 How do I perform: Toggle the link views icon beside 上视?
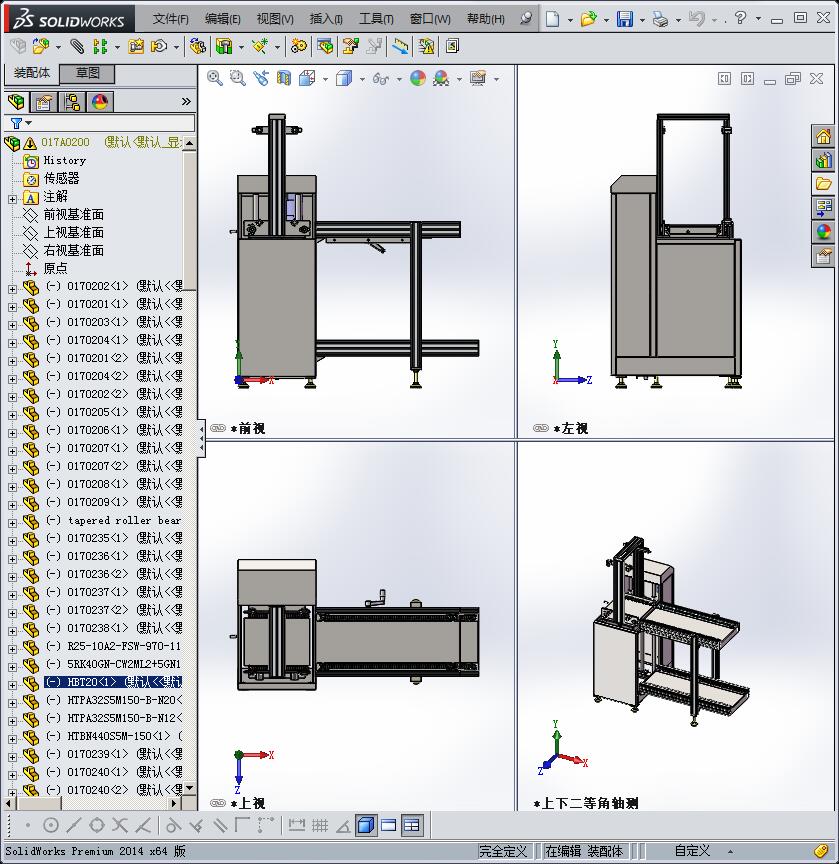tap(218, 803)
